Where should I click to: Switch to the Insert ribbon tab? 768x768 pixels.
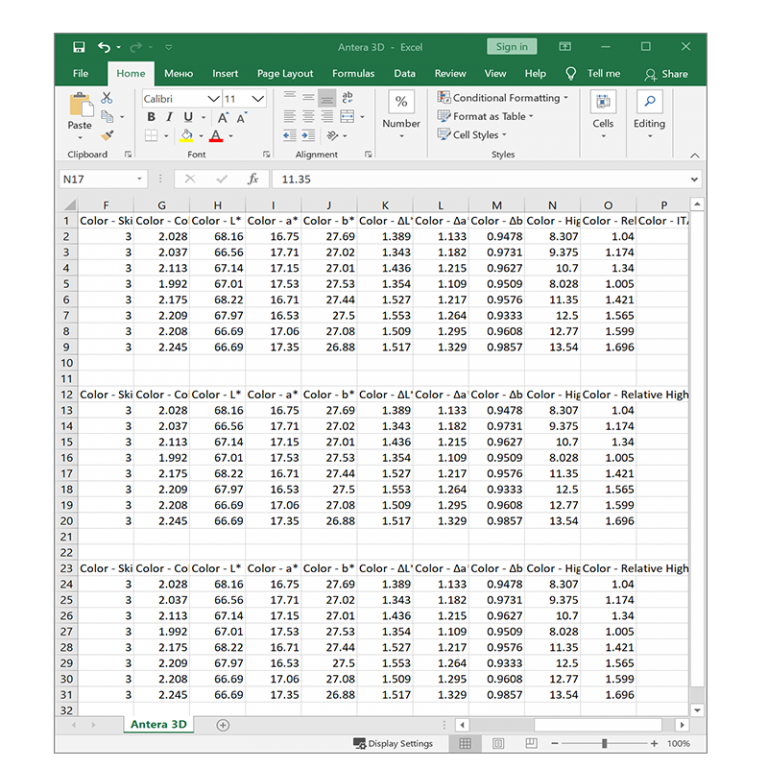pyautogui.click(x=225, y=73)
